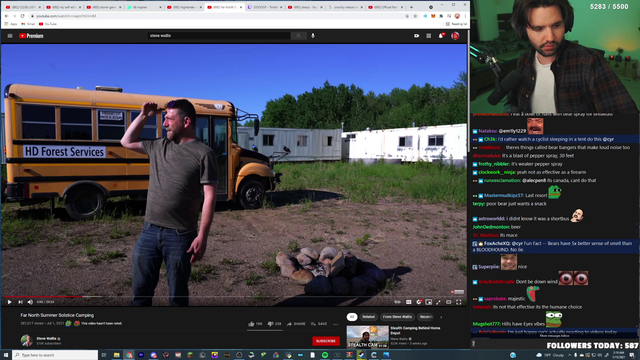The image size is (640, 360).
Task: Open the taskbar weather widget
Action: 550,355
